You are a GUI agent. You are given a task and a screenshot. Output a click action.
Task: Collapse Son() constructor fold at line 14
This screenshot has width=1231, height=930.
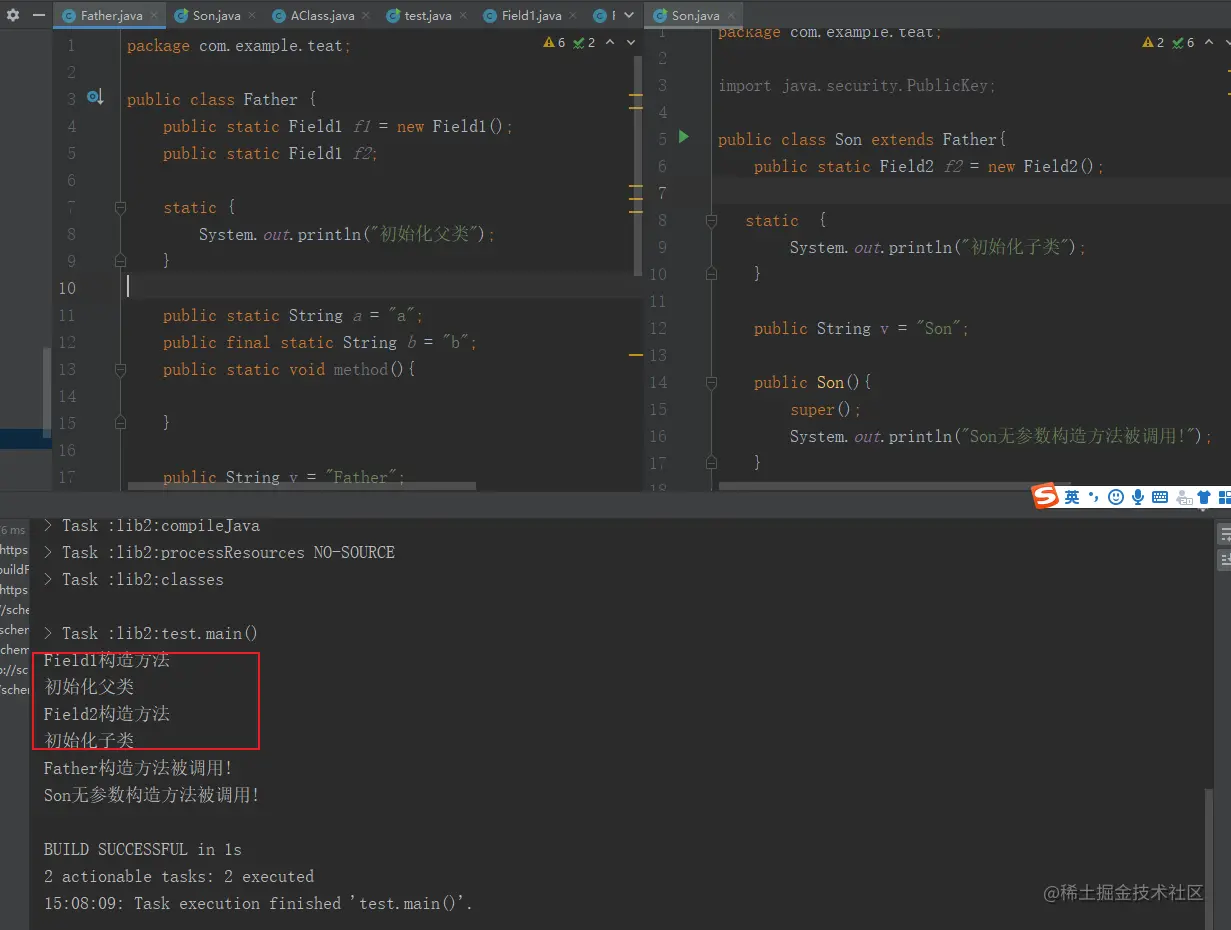pyautogui.click(x=711, y=382)
